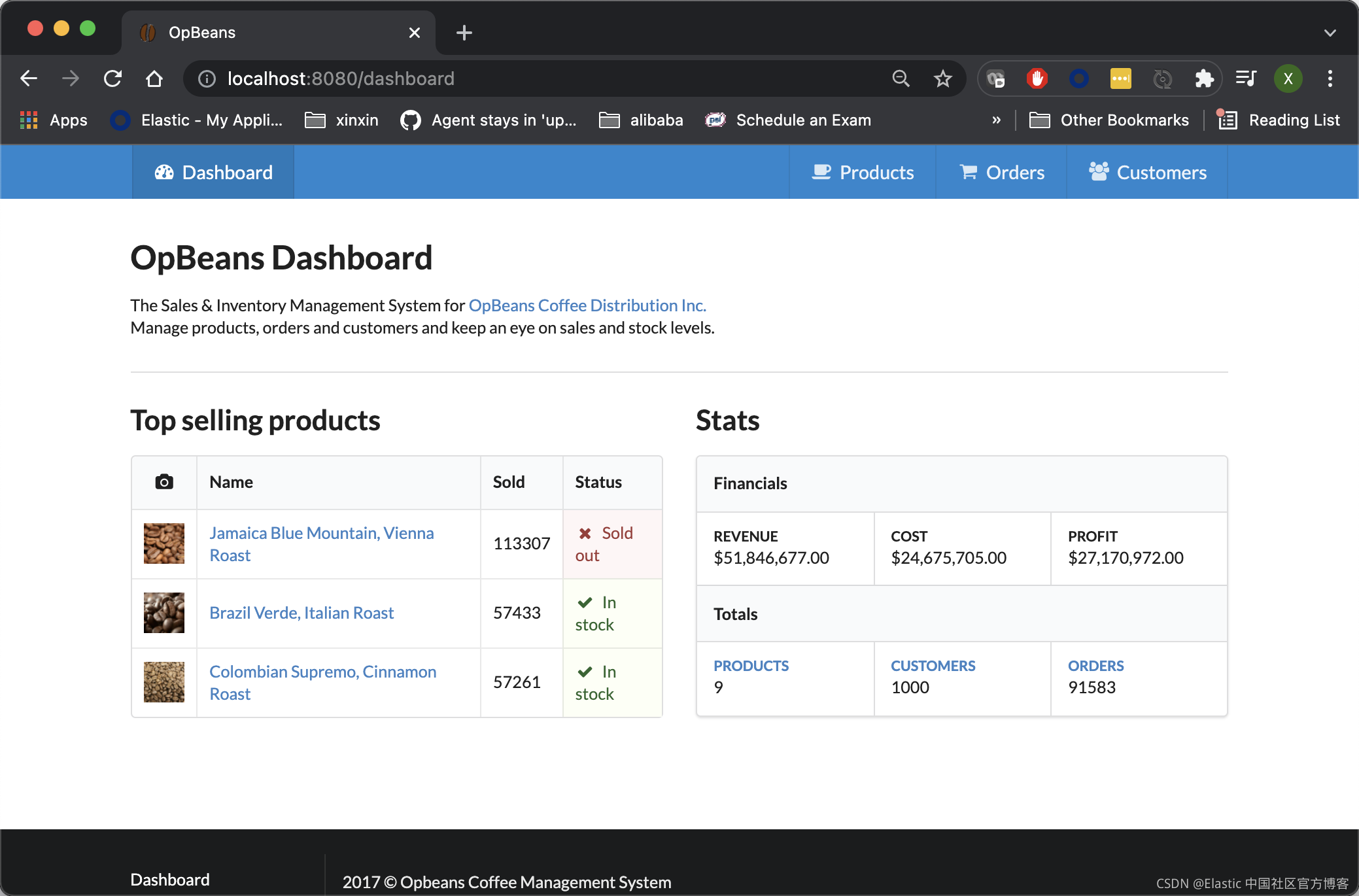Open the OpBeans Coffee Distribution Inc. link
The height and width of the screenshot is (896, 1359).
[587, 305]
